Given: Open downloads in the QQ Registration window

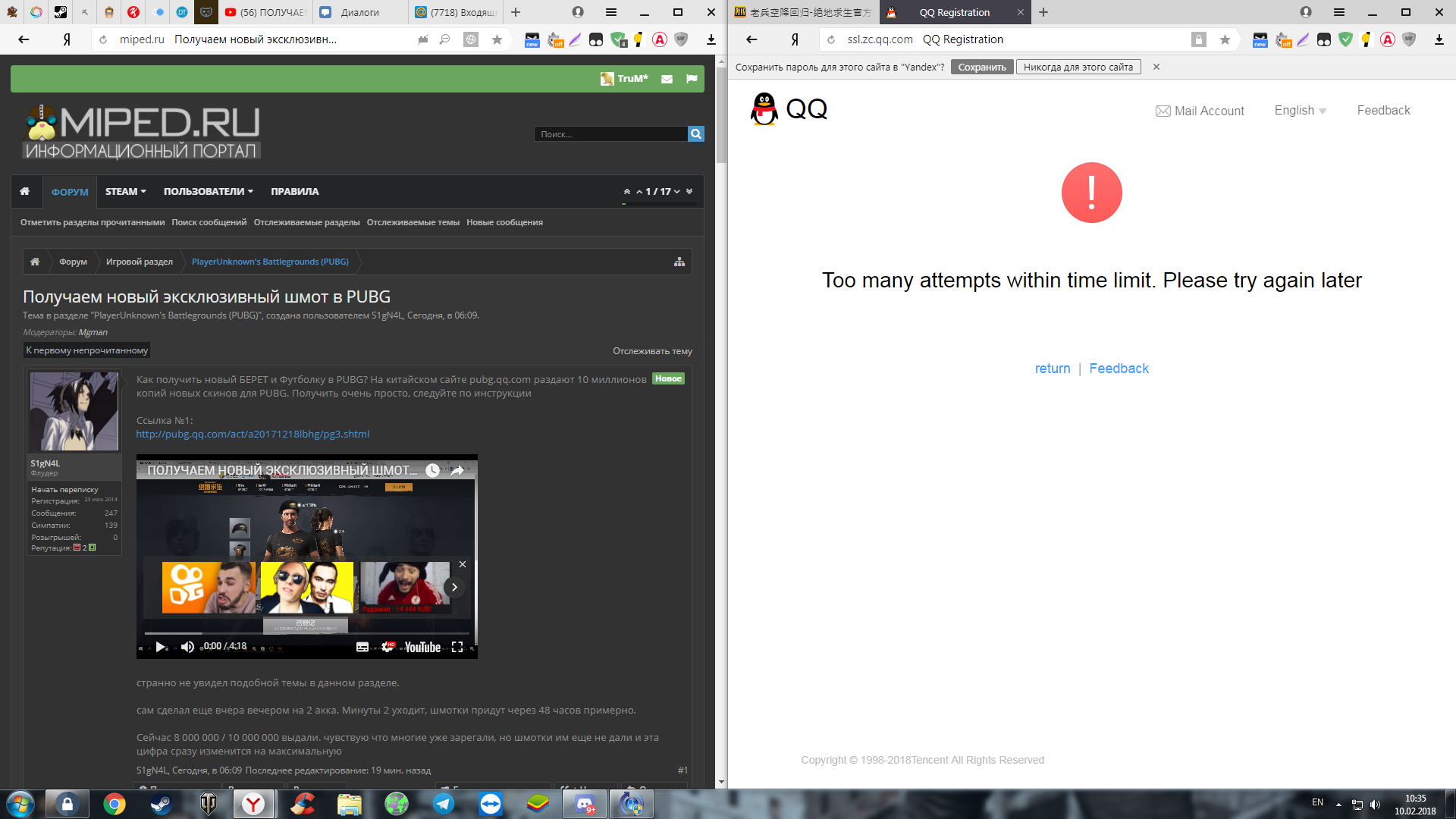Looking at the screenshot, I should (x=1439, y=39).
